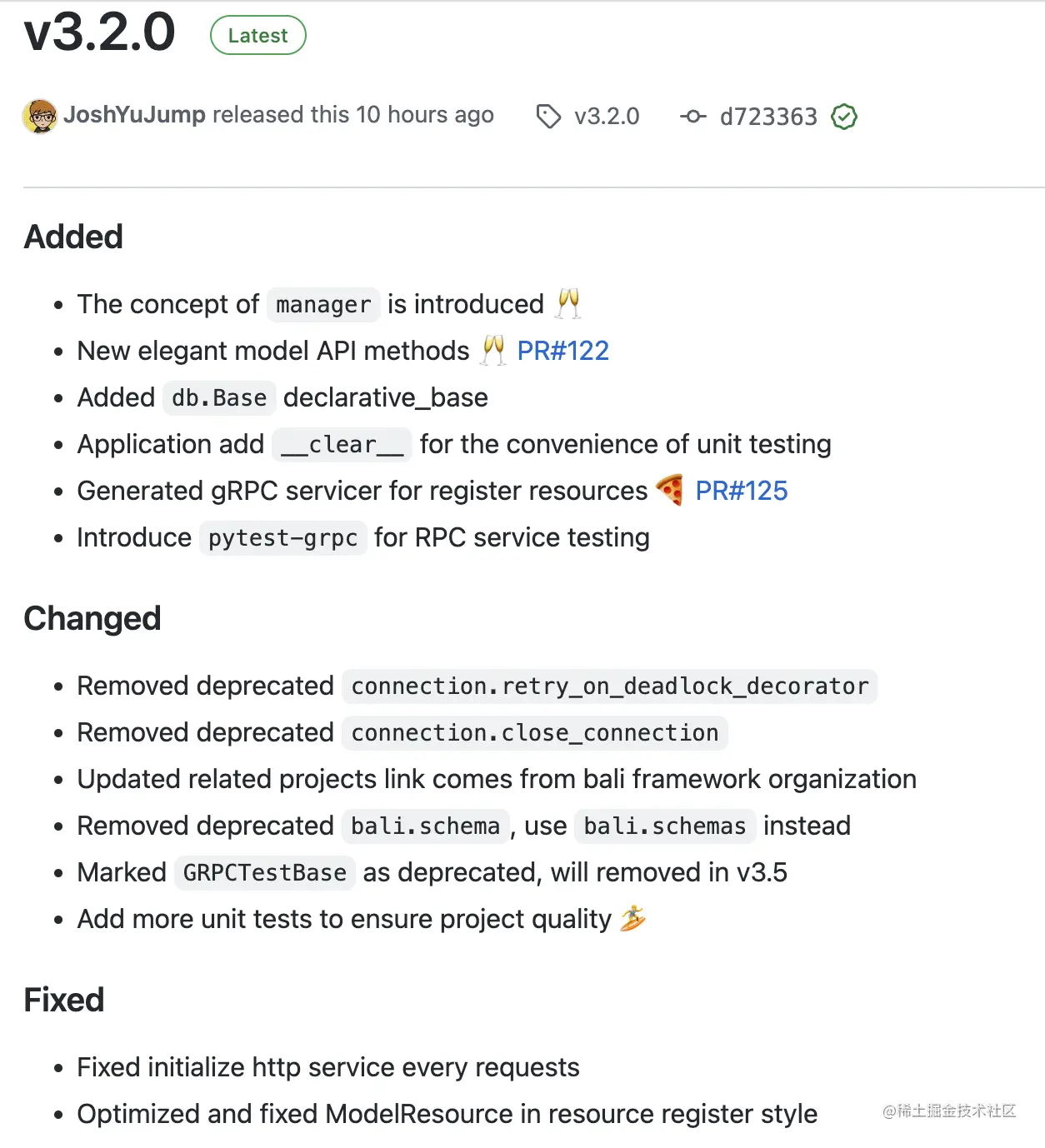Click JoshYuJump's avatar image
This screenshot has height=1148, width=1045.
[x=40, y=116]
